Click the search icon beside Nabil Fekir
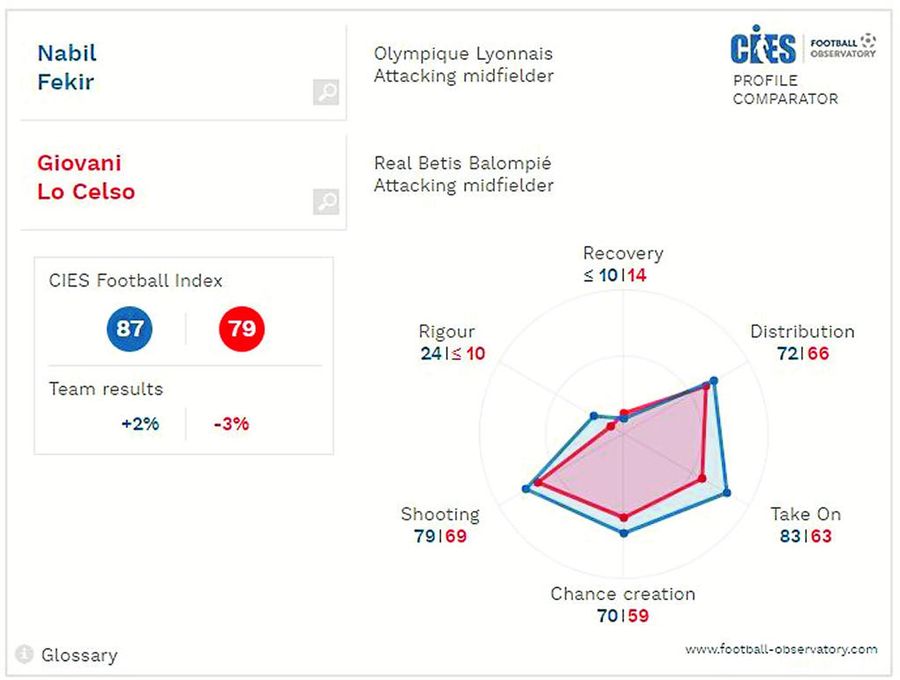The height and width of the screenshot is (680, 900). pos(326,93)
